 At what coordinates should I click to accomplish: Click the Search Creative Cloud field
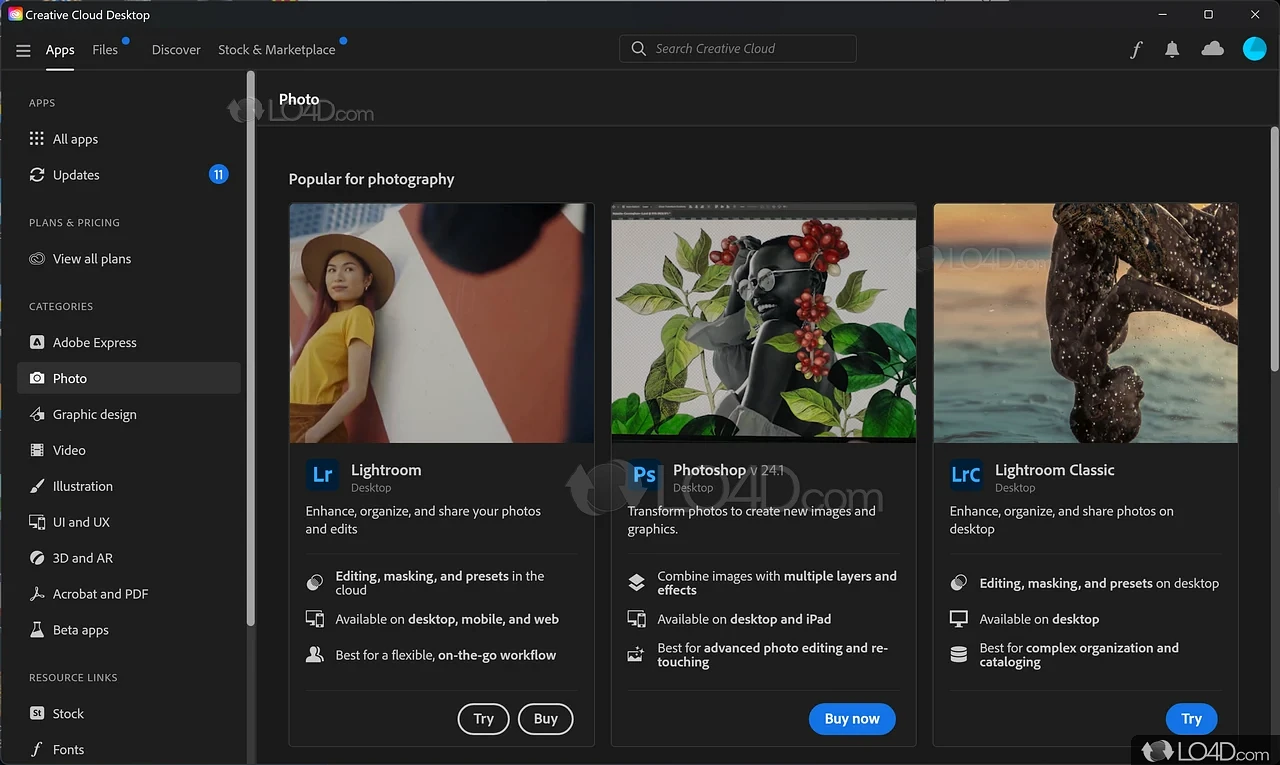click(738, 49)
